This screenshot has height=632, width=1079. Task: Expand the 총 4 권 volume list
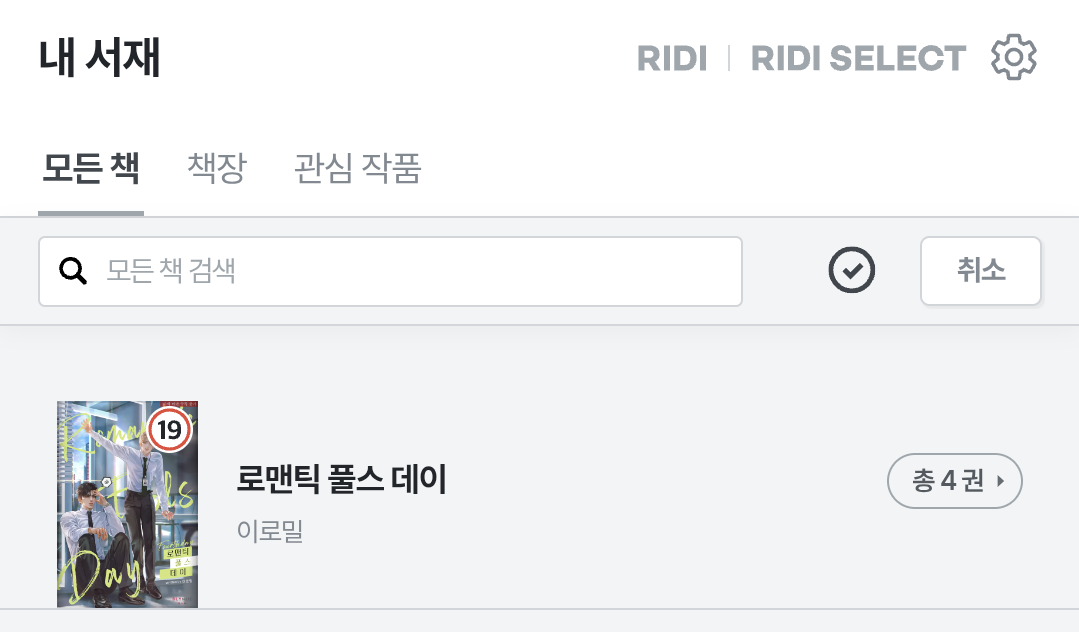point(954,481)
